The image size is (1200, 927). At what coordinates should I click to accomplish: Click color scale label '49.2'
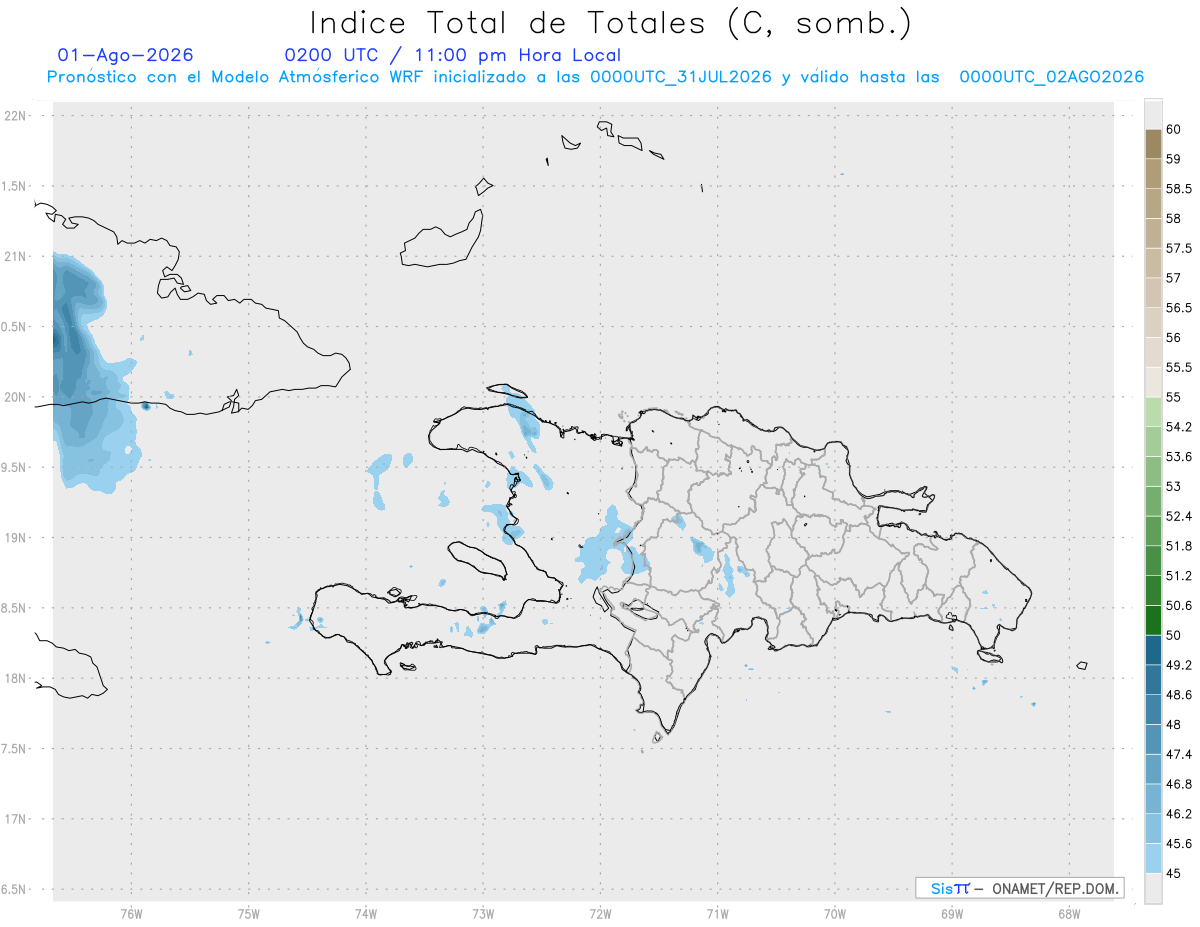click(x=1178, y=665)
